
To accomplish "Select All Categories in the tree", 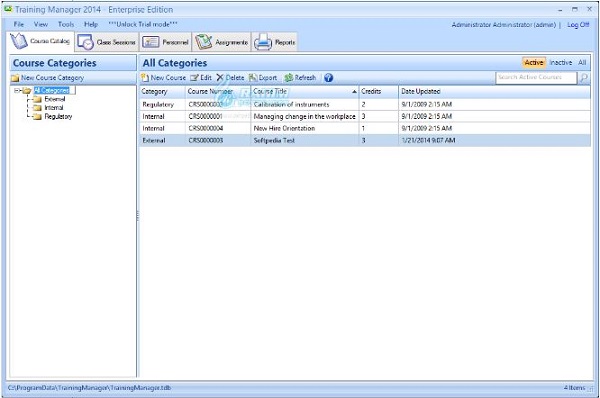I will tap(52, 91).
